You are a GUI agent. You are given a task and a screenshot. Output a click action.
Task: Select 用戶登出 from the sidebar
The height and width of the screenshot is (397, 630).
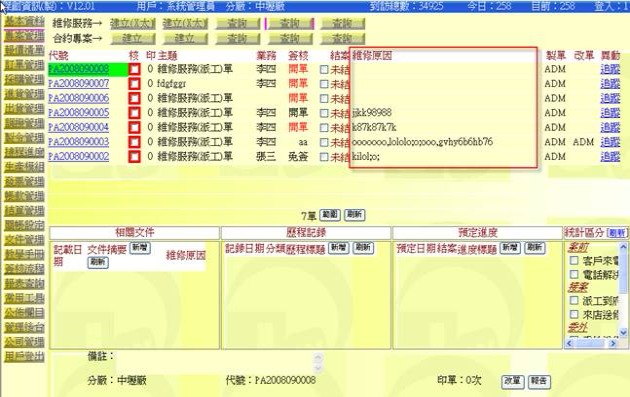click(24, 356)
